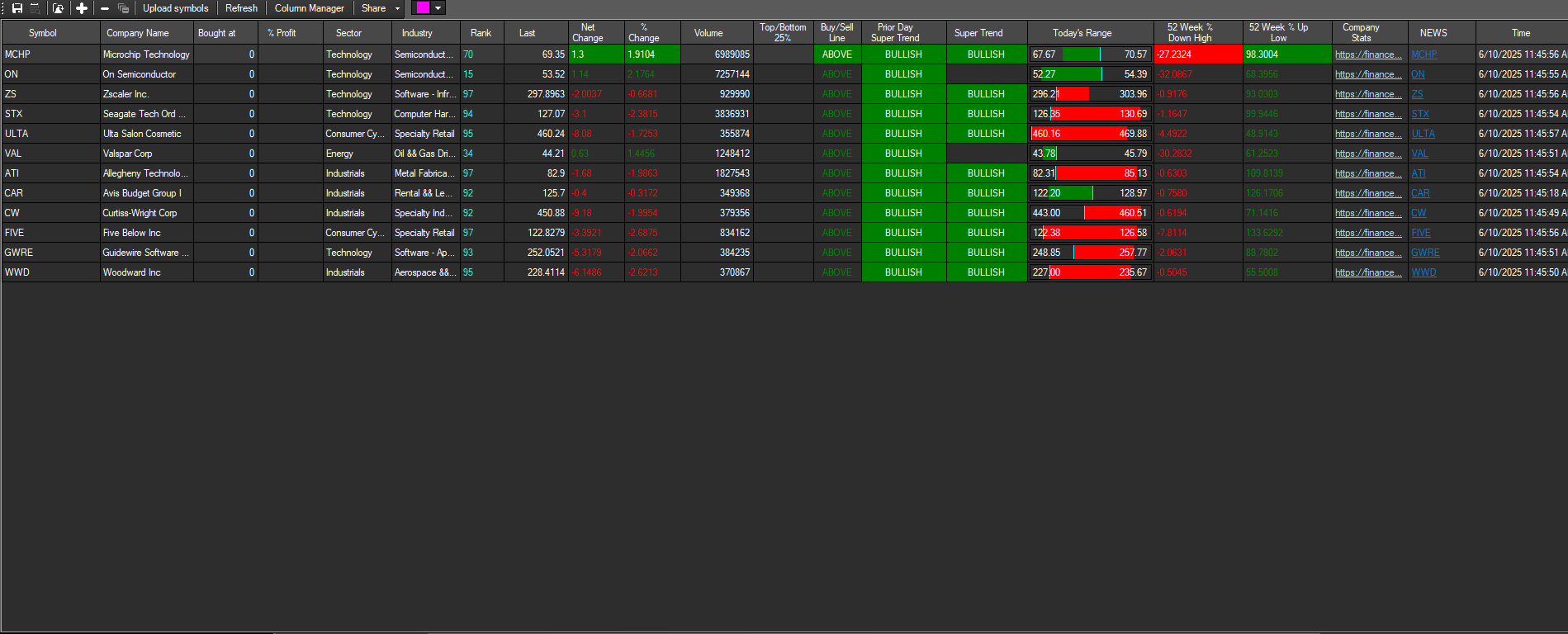
Task: Select the STX symbol cell
Action: click(x=50, y=114)
